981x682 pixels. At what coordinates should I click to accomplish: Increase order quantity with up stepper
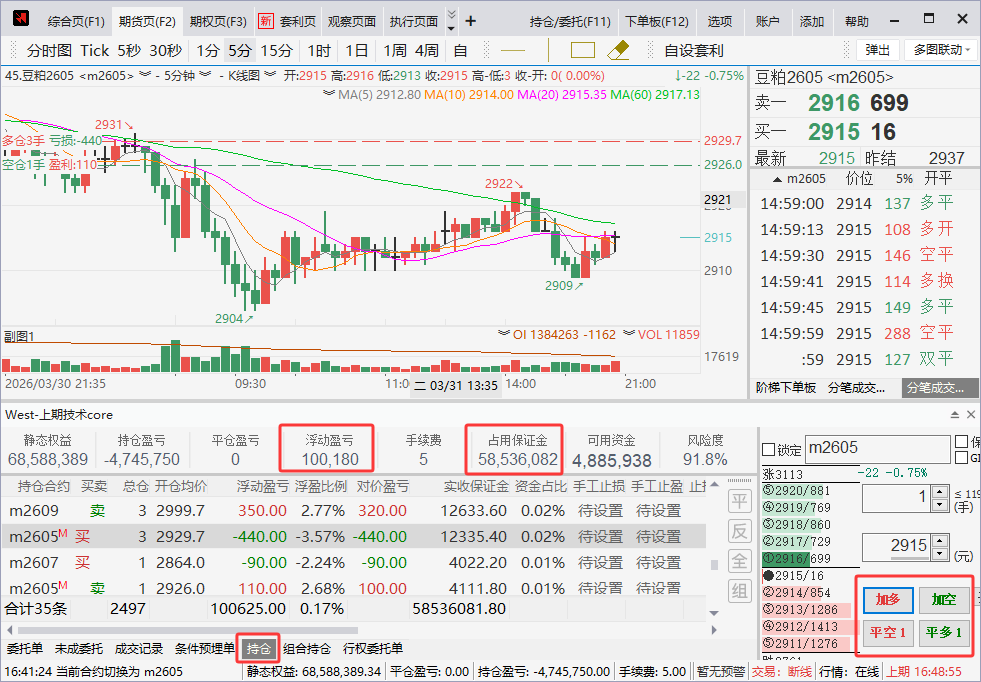tap(942, 492)
